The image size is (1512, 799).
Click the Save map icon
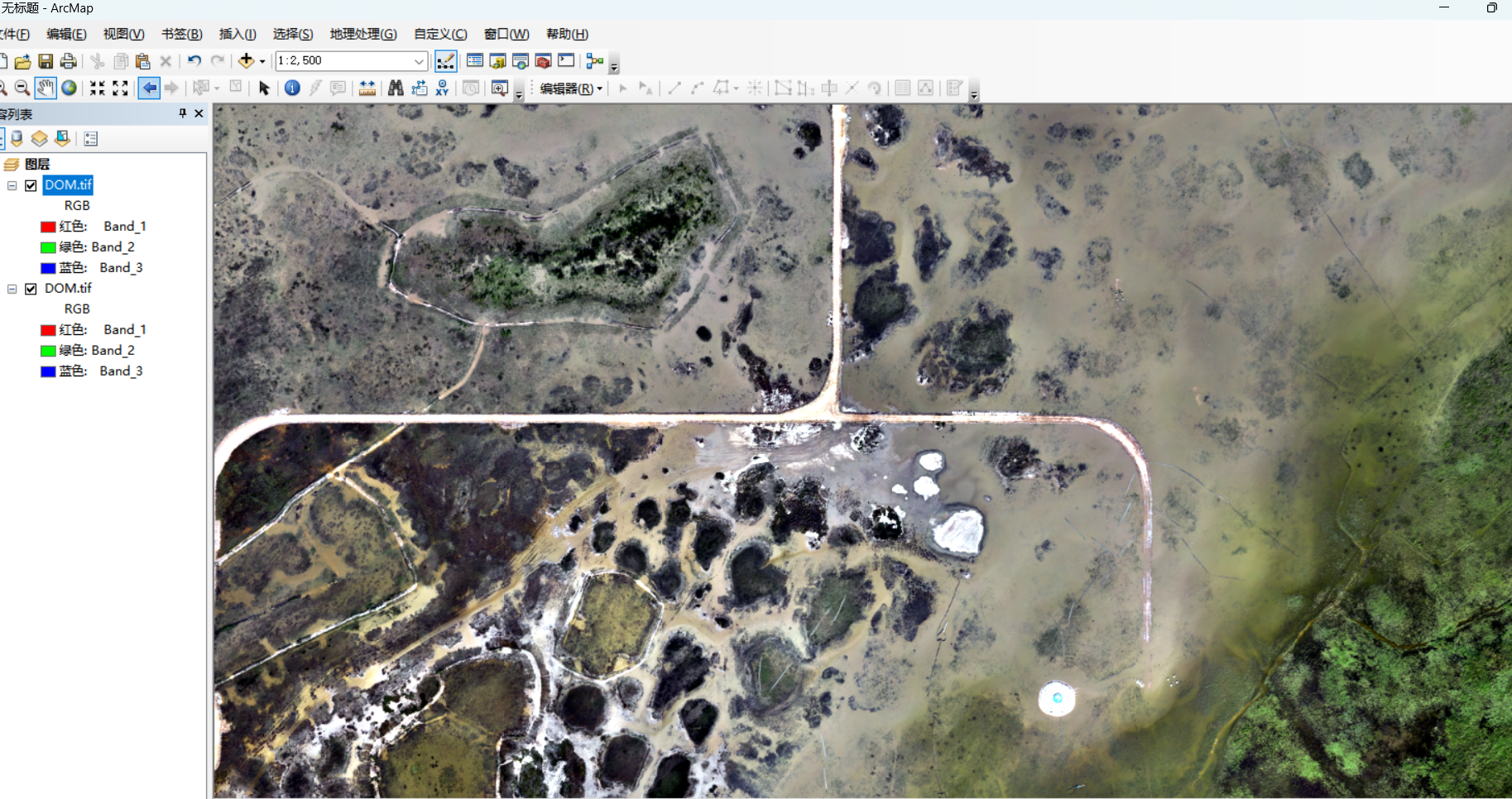pyautogui.click(x=46, y=61)
